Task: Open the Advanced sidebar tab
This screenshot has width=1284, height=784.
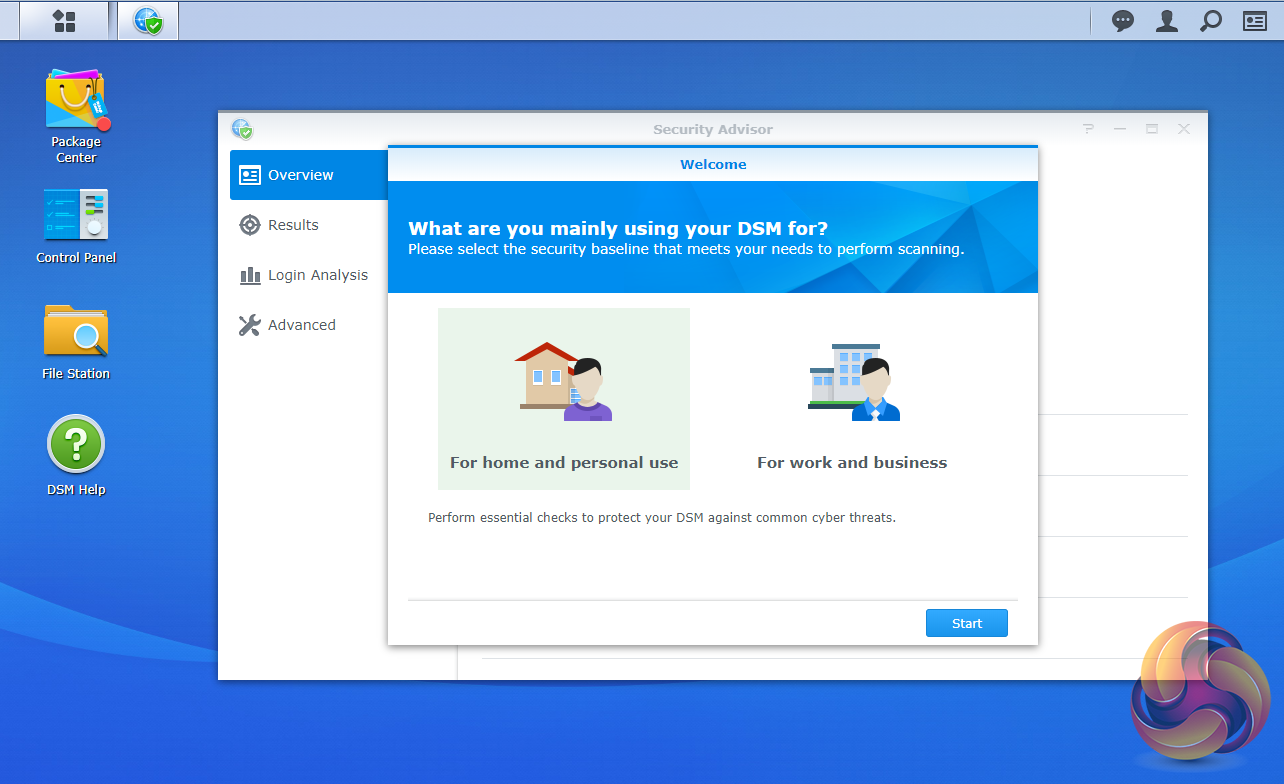Action: click(x=309, y=325)
